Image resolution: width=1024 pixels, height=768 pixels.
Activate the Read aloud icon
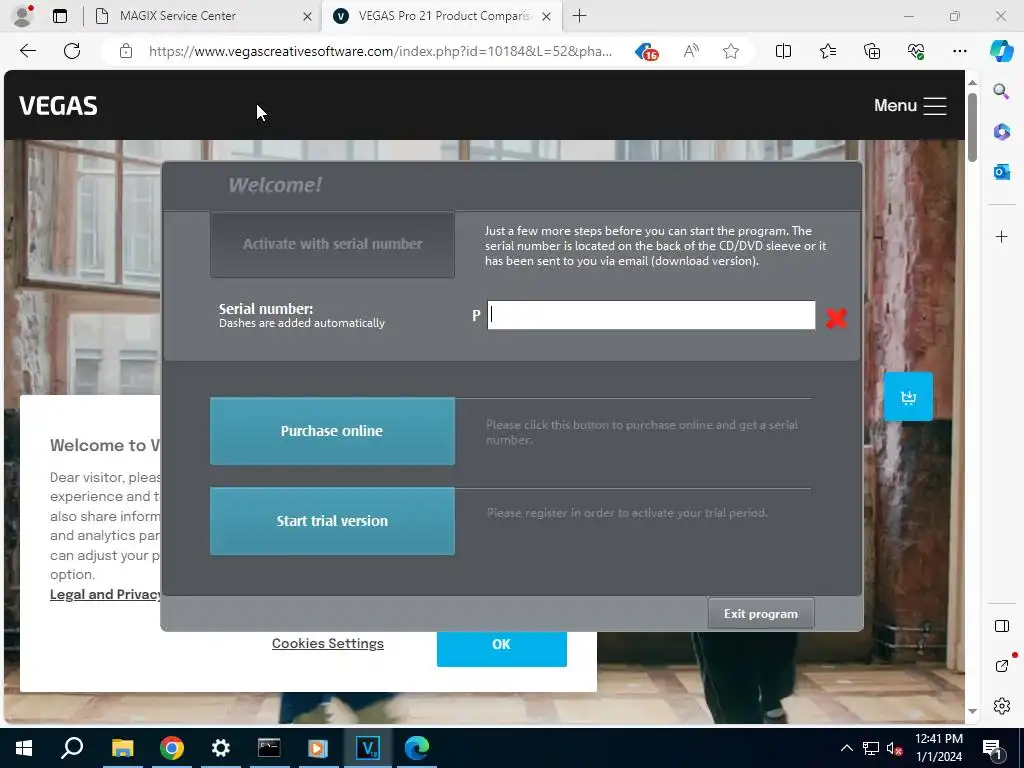pos(691,51)
